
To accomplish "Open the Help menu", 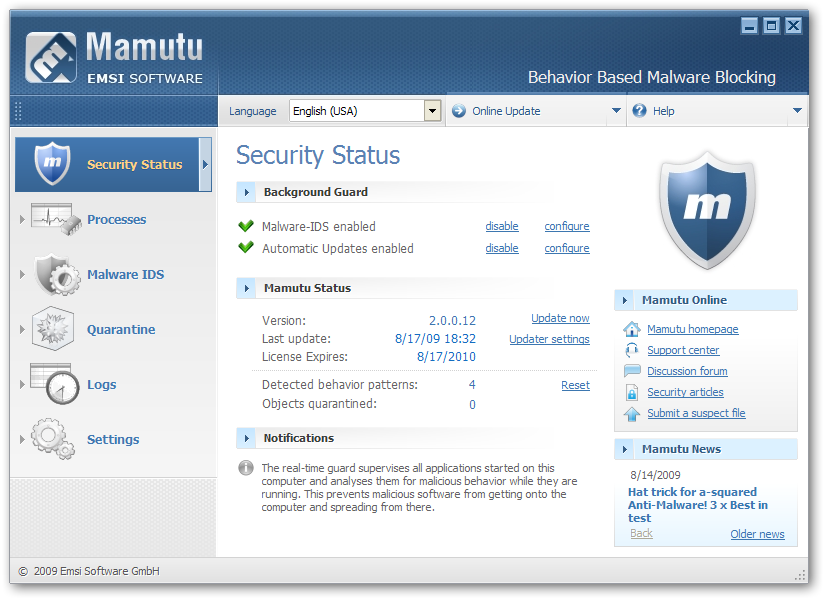I will pyautogui.click(x=717, y=111).
